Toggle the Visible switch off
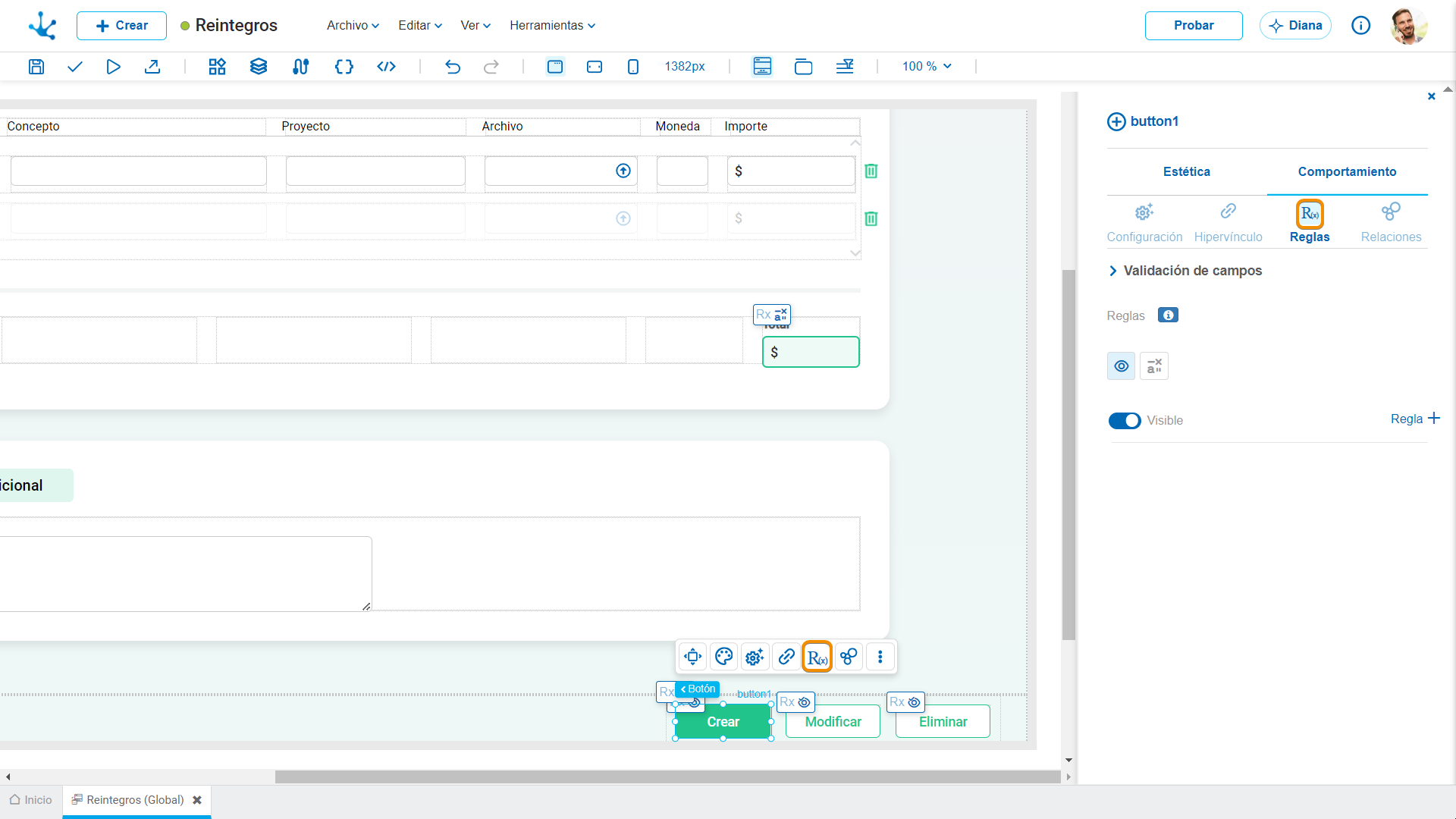The width and height of the screenshot is (1456, 819). coord(1125,421)
